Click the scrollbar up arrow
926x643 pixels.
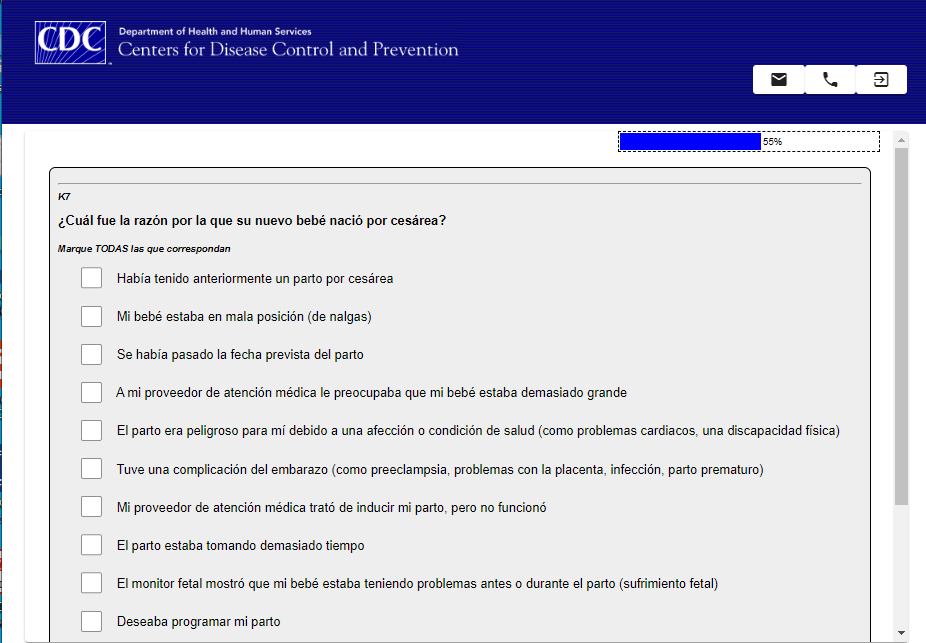[x=901, y=140]
